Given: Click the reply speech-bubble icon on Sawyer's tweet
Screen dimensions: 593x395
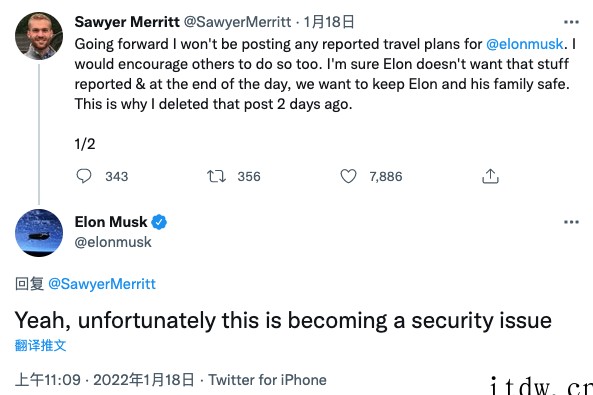Looking at the screenshot, I should (84, 176).
